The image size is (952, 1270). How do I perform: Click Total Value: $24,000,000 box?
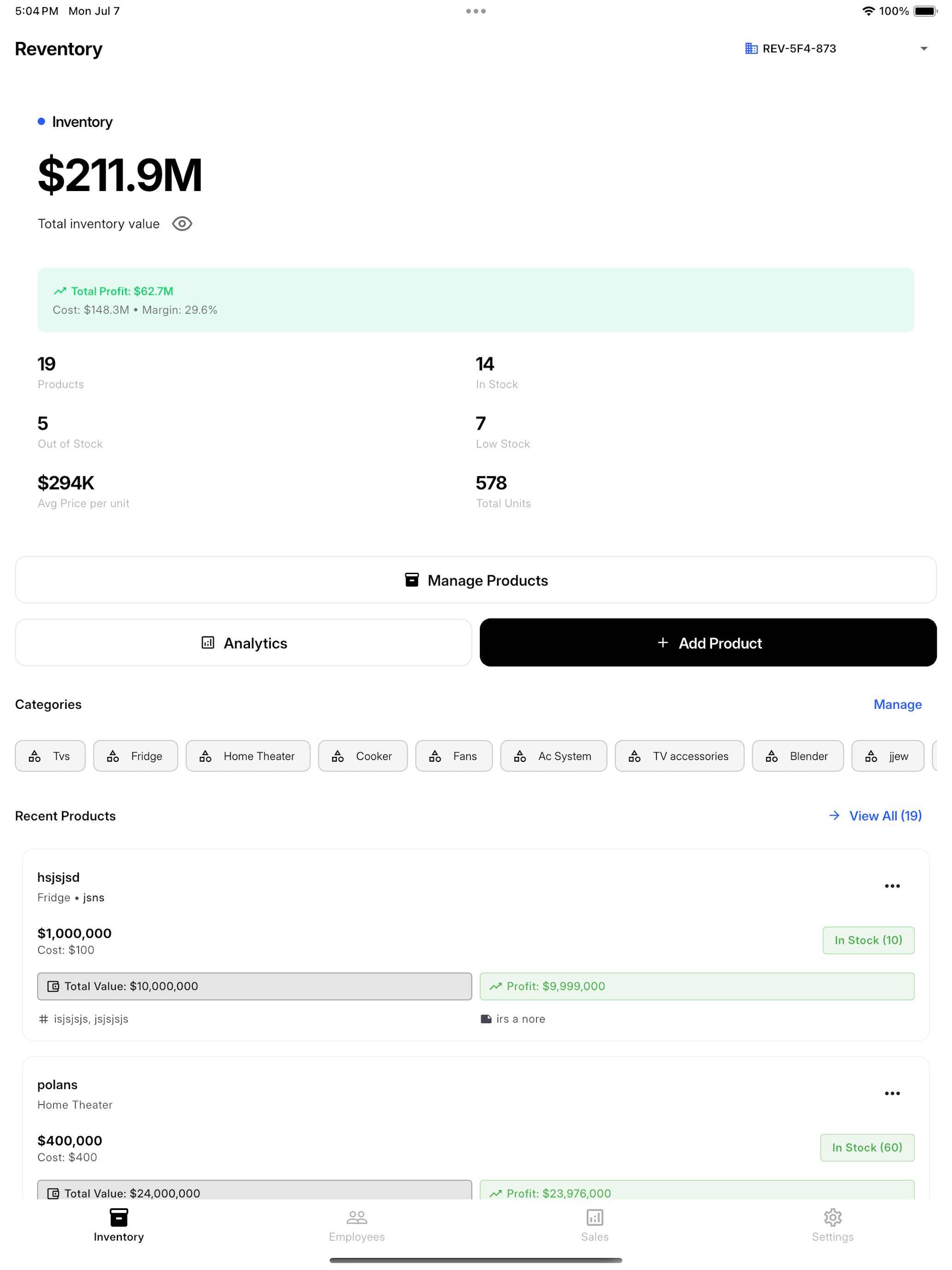(x=255, y=1190)
